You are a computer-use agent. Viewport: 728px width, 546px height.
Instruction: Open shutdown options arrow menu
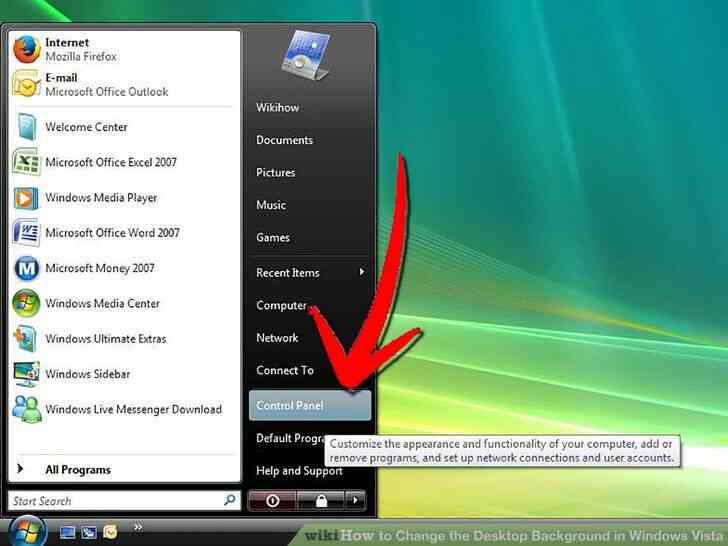[x=355, y=500]
